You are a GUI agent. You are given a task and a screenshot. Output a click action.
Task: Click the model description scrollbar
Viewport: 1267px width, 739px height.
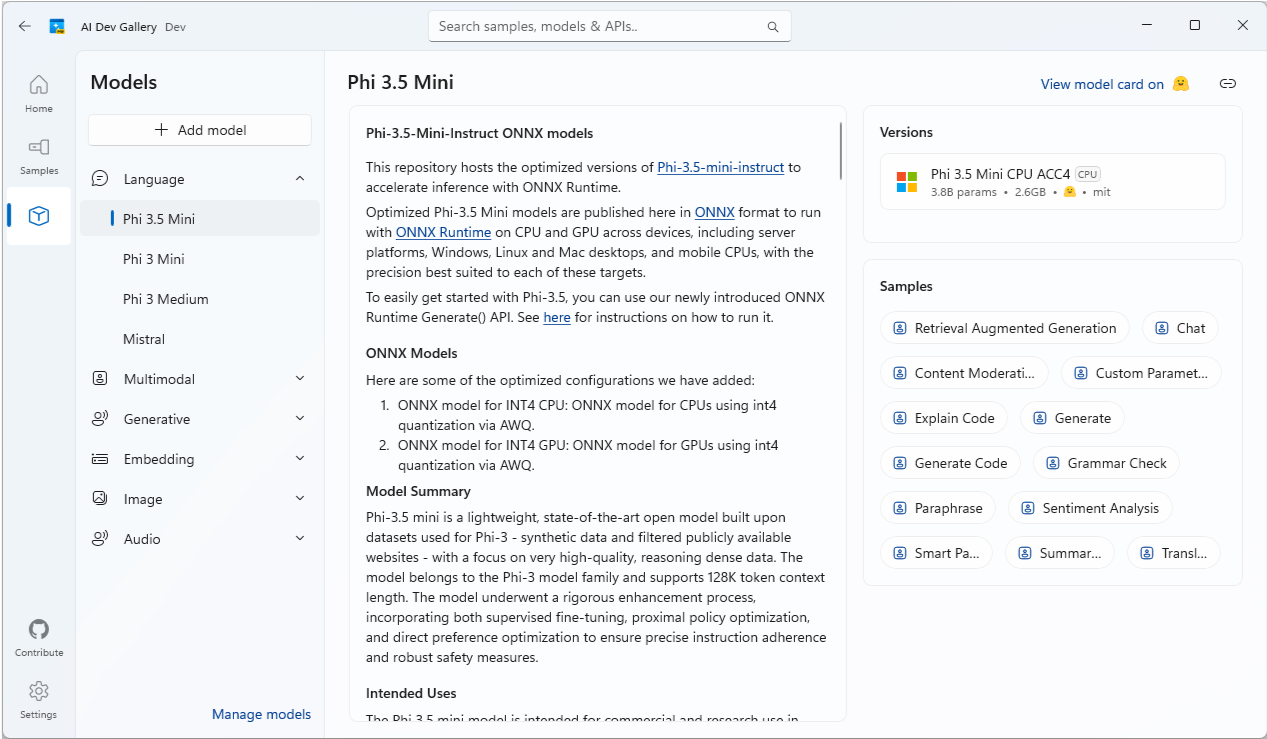click(841, 150)
